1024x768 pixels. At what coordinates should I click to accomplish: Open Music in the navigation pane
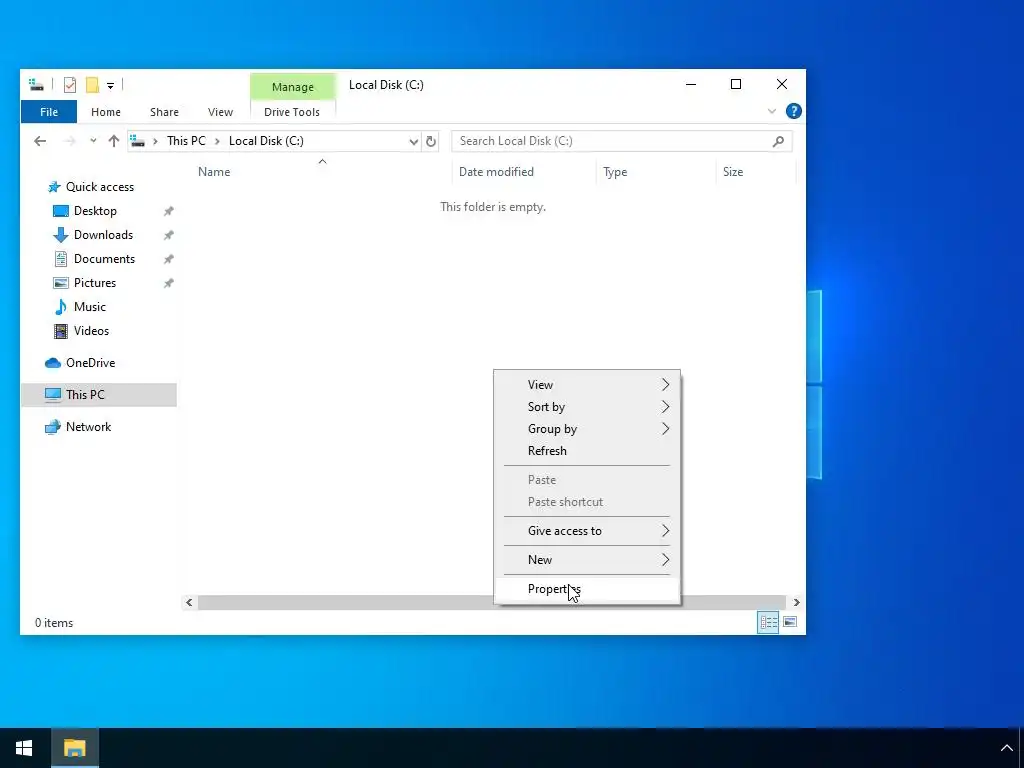(89, 307)
